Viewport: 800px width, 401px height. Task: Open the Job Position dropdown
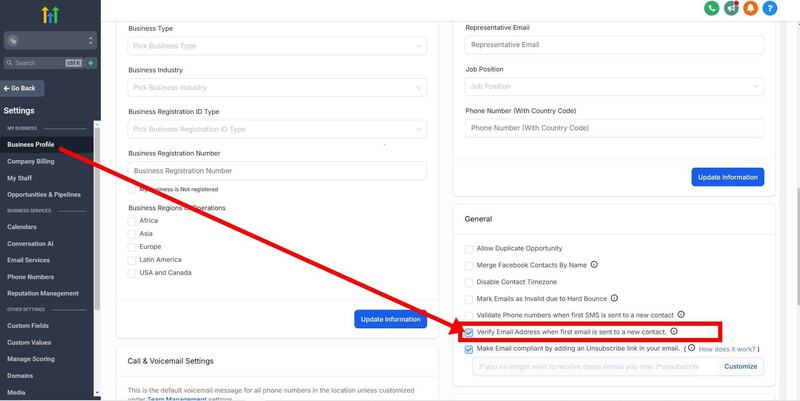(614, 86)
